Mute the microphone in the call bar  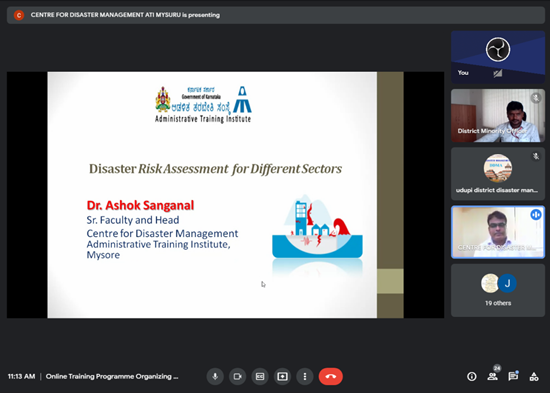pos(215,377)
